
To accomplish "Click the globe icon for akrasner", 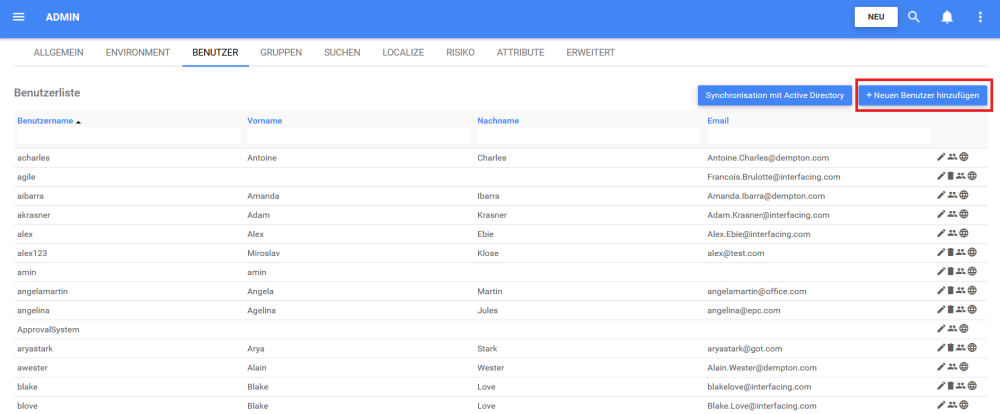I will point(964,215).
